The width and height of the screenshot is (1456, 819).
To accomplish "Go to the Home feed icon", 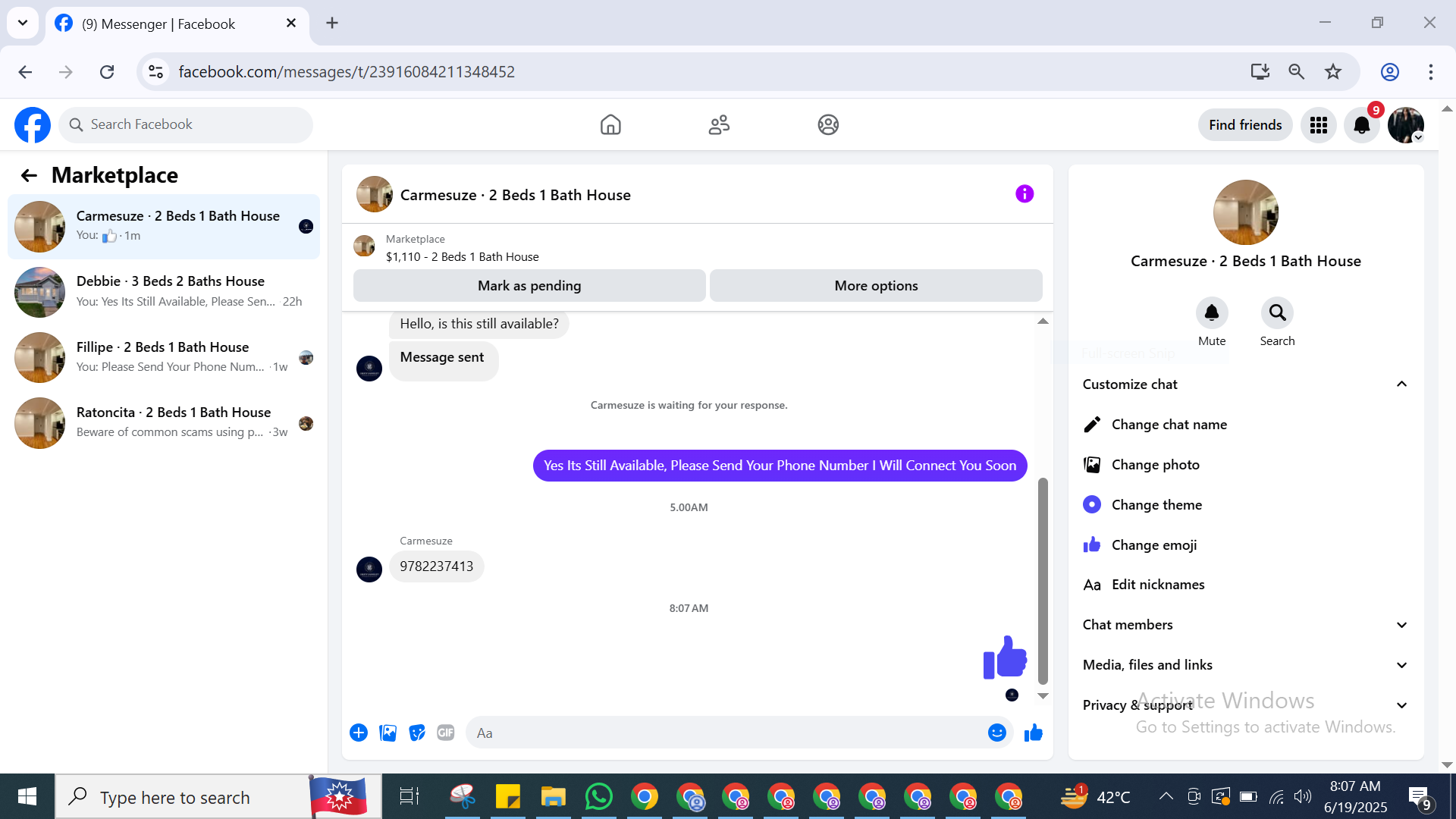I will pos(610,124).
